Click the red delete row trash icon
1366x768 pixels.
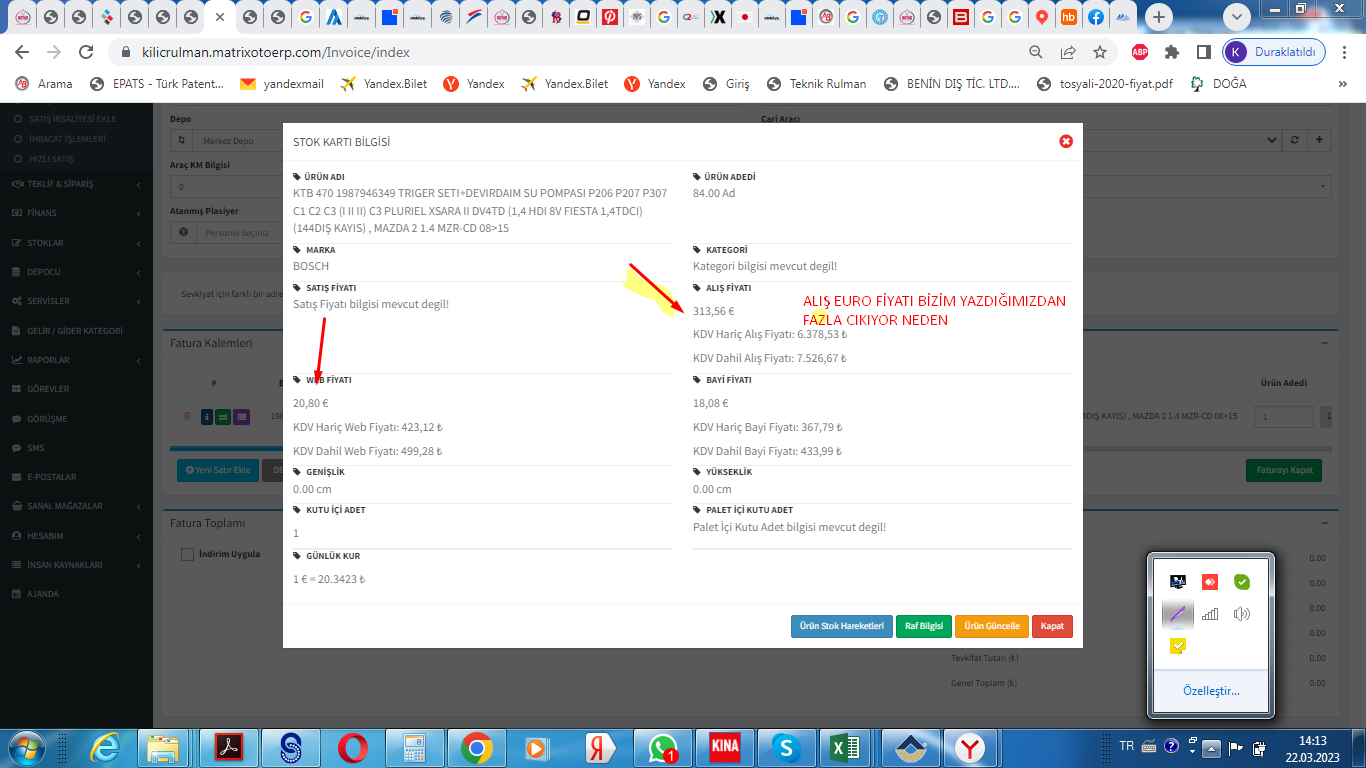click(187, 416)
